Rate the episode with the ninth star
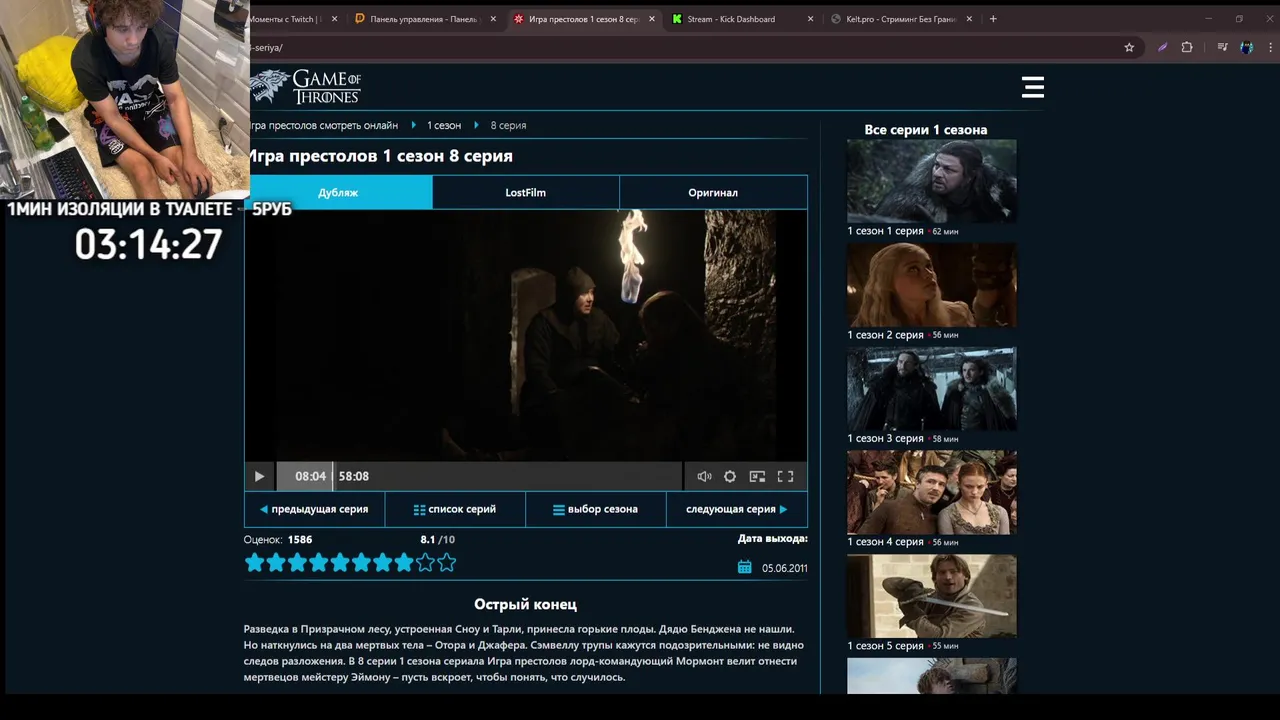1280x720 pixels. 425,563
